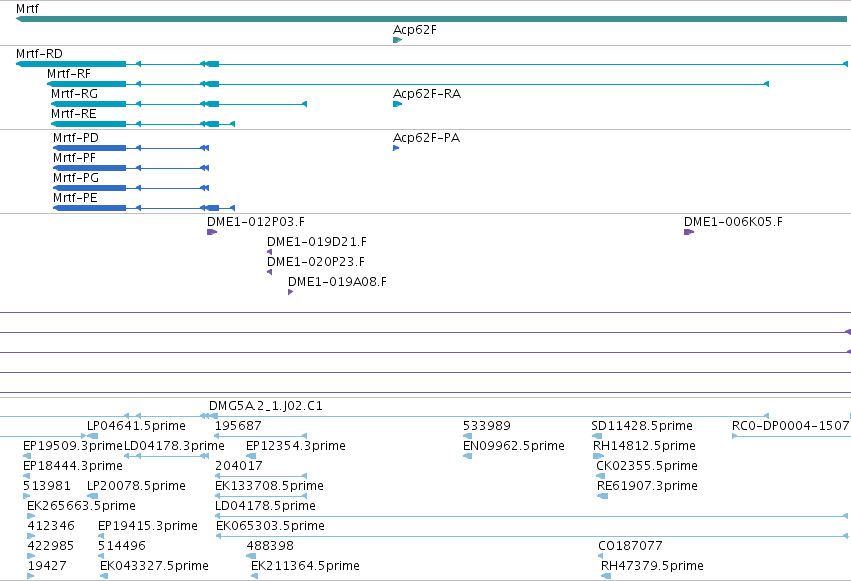Select the EP18444.3prime EST

point(73,466)
